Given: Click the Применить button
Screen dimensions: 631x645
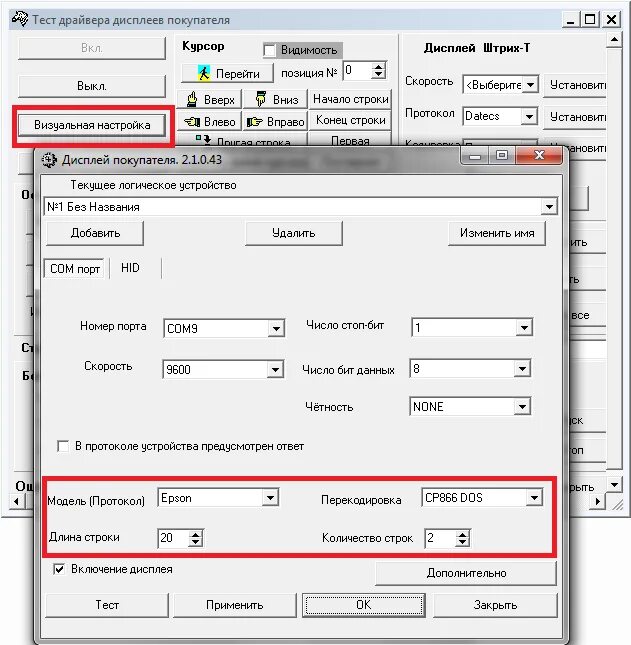Looking at the screenshot, I should coord(234,605).
